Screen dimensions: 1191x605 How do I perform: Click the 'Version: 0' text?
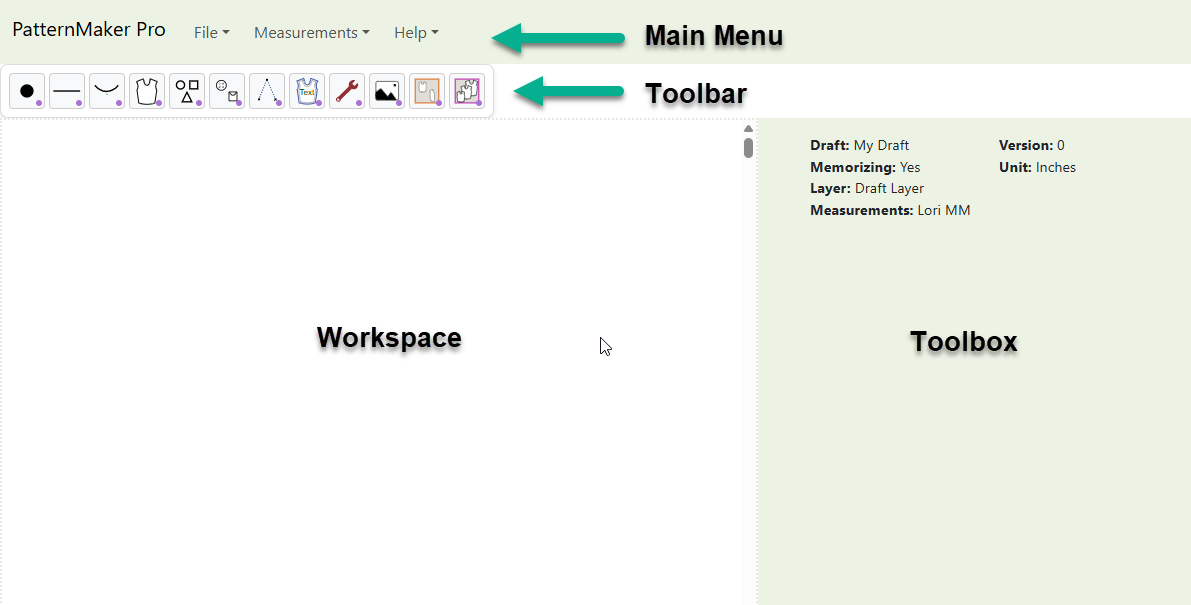(1031, 145)
